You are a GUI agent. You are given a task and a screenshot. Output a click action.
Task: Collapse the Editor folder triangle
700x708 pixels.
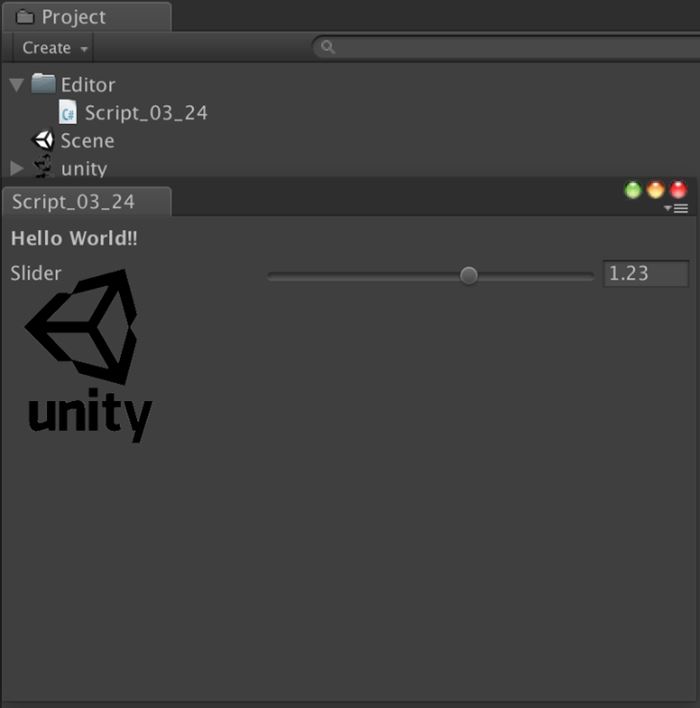(x=17, y=84)
